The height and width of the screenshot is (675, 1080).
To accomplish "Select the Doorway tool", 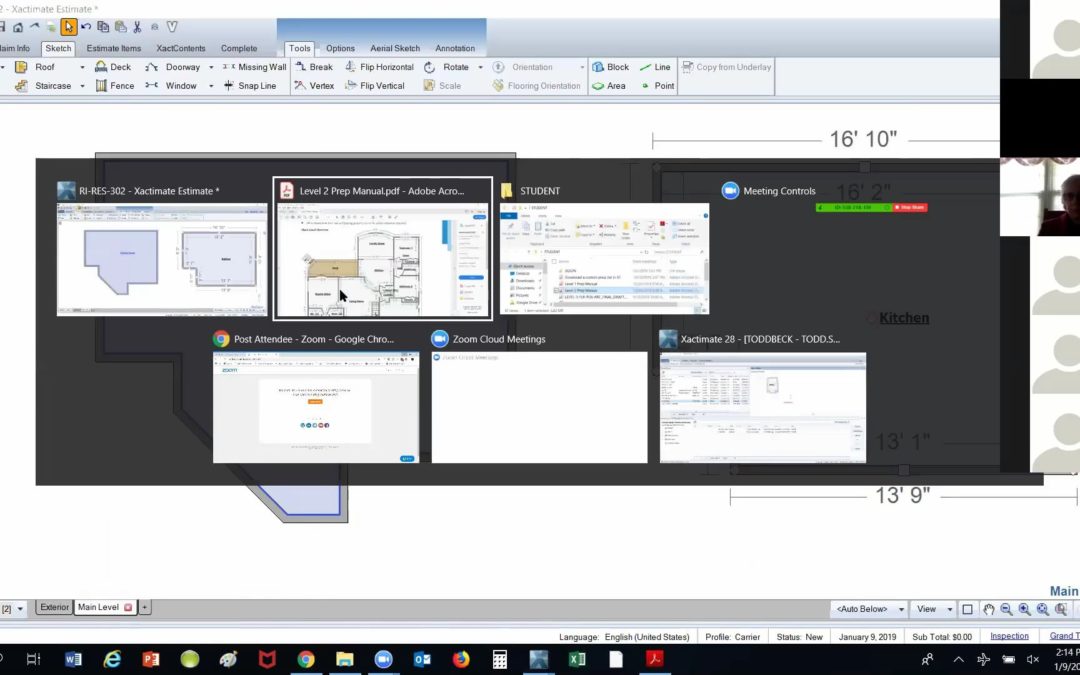I will tap(173, 67).
